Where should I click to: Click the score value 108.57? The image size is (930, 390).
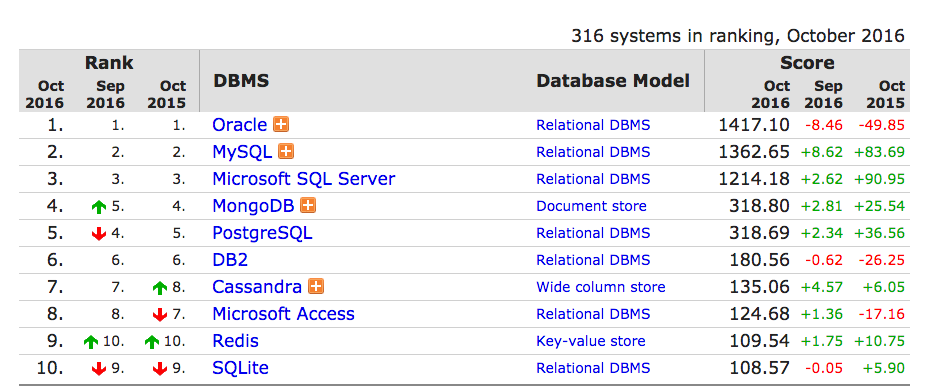[x=759, y=368]
